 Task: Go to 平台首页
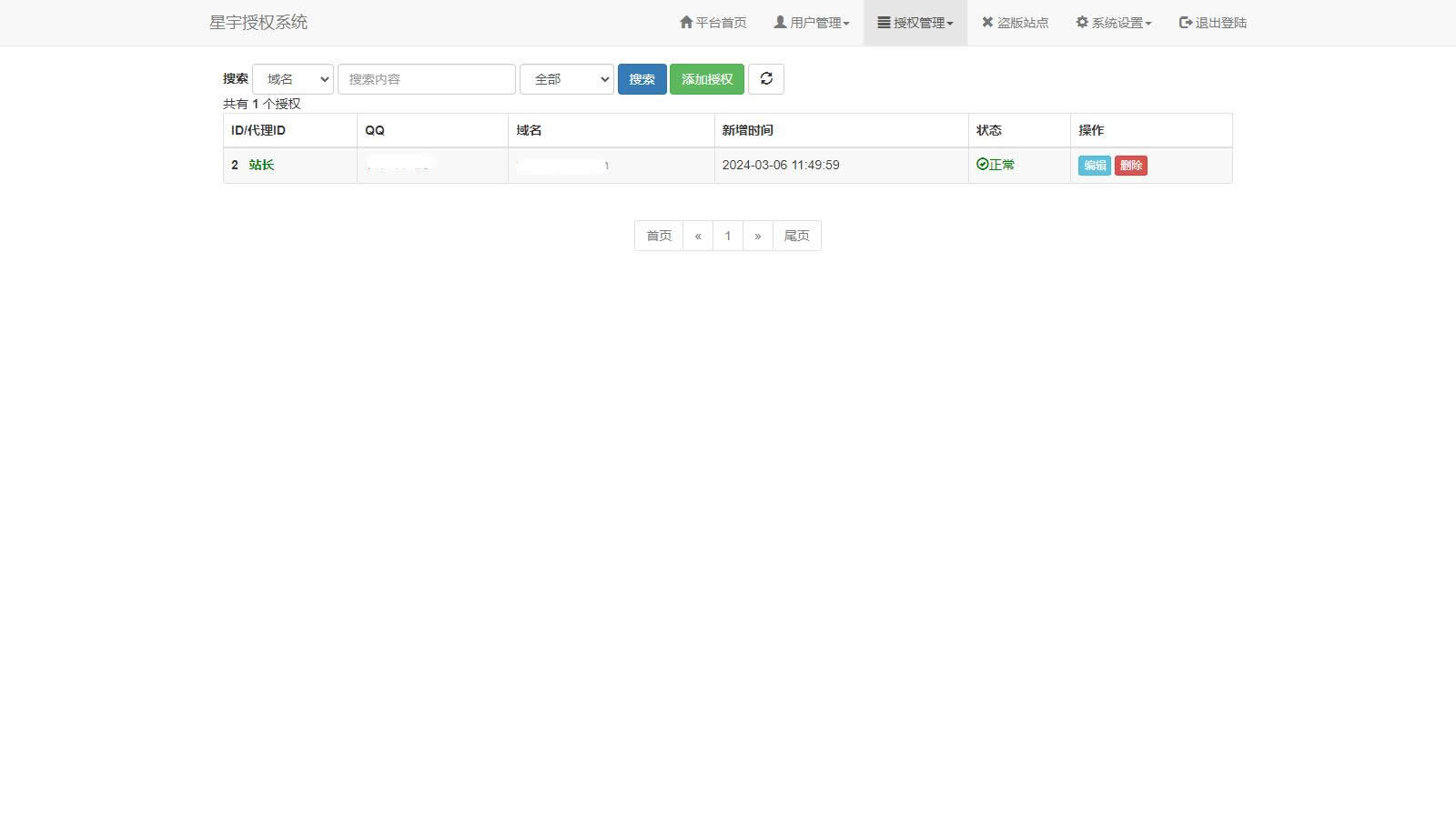713,23
